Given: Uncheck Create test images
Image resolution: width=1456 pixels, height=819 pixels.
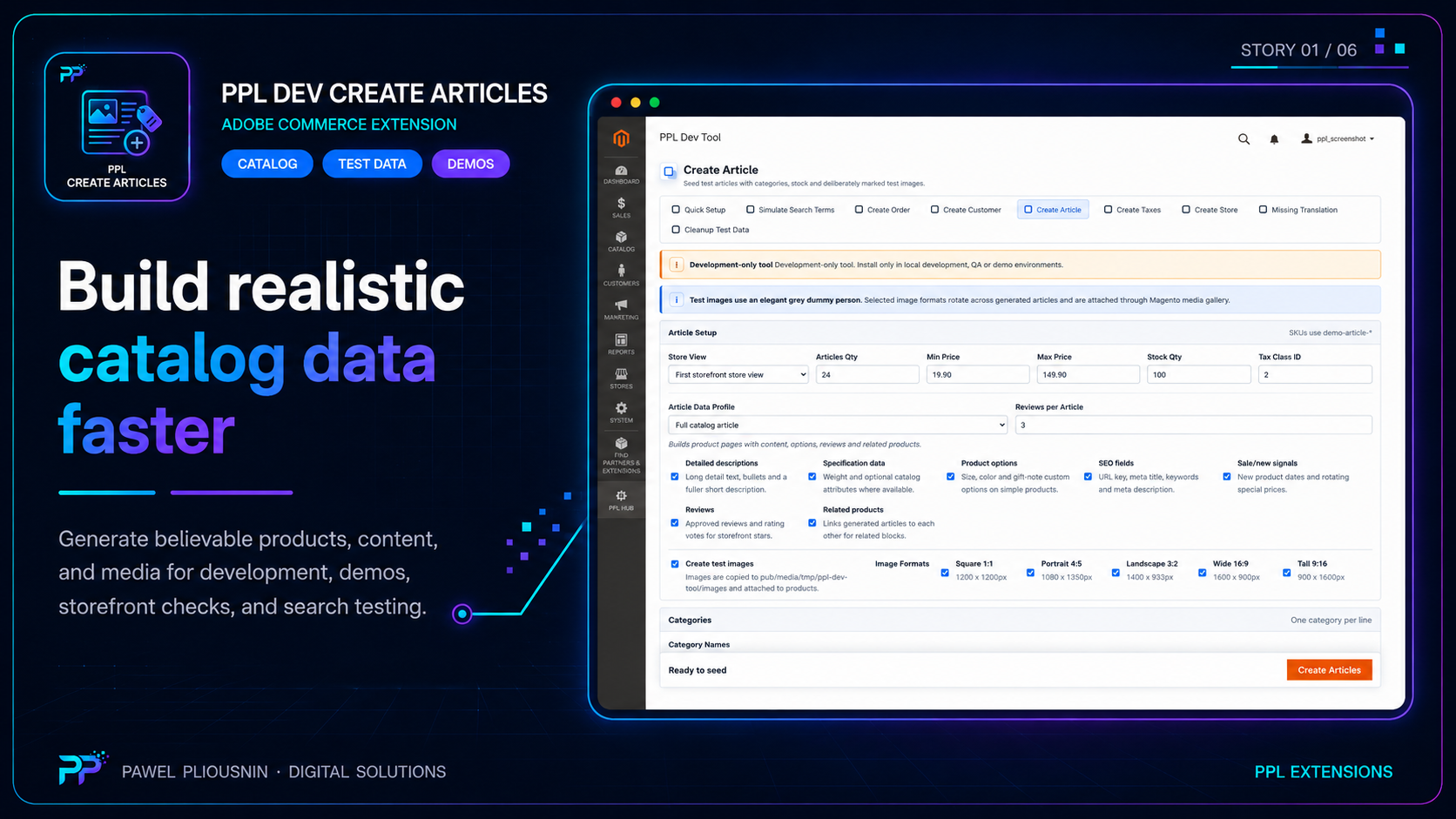Looking at the screenshot, I should pos(675,564).
